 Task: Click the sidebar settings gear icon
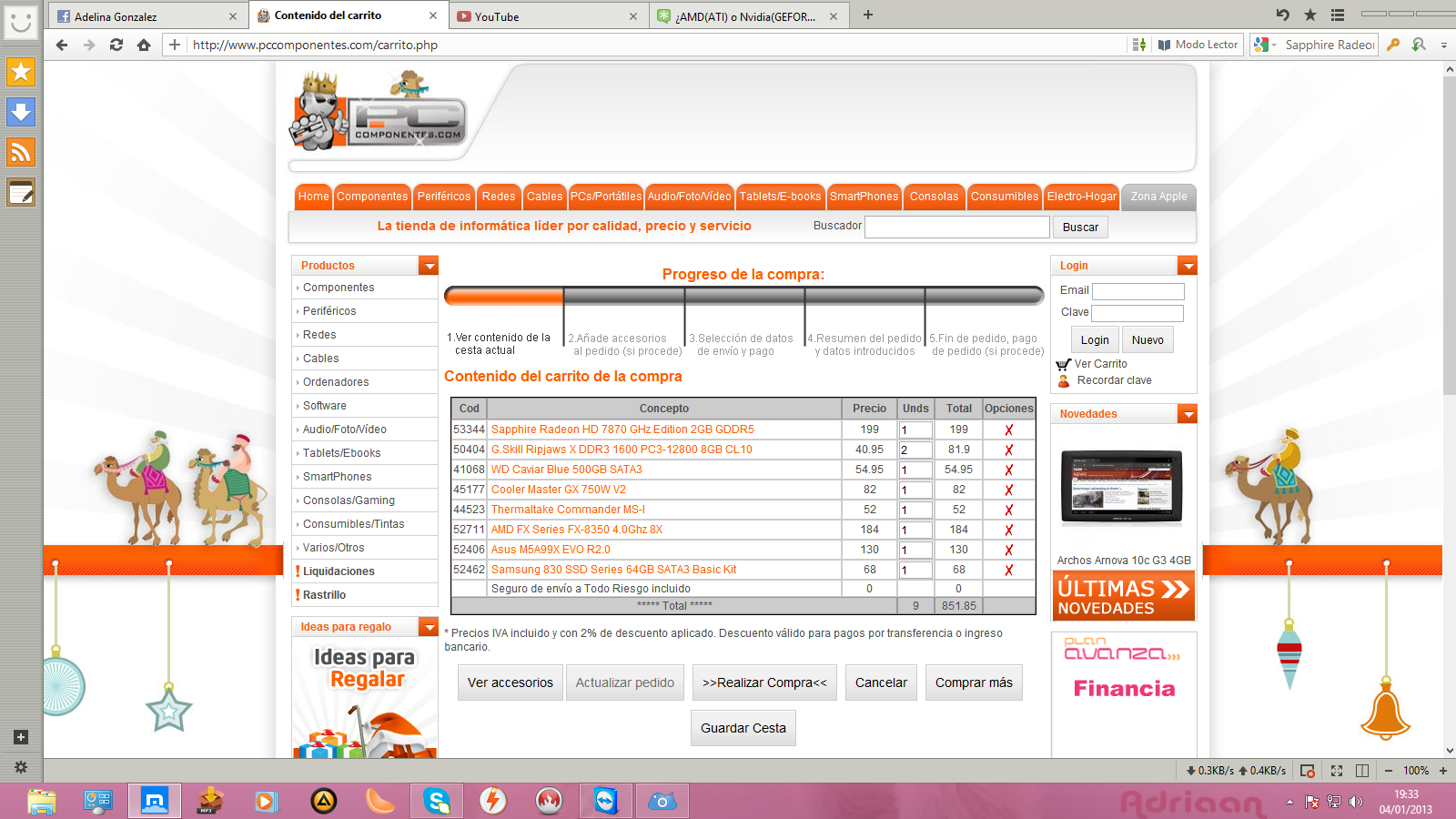tap(21, 767)
